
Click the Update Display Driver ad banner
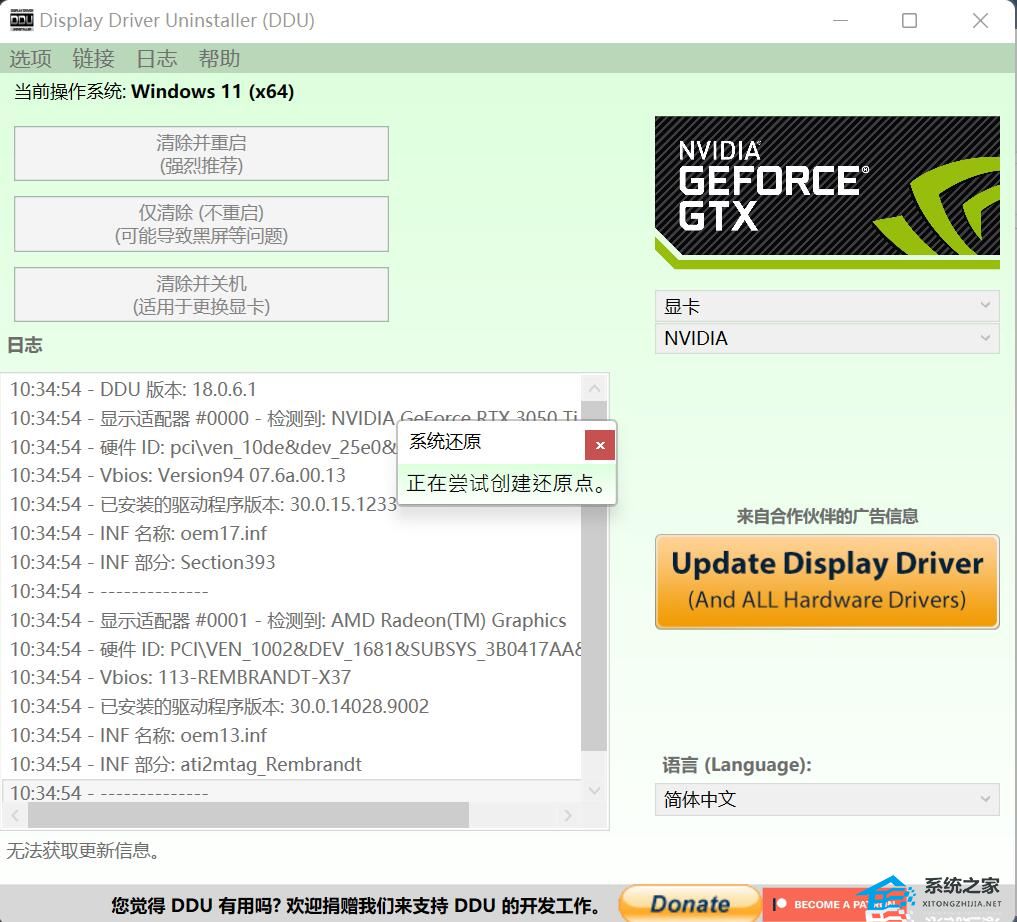[827, 581]
